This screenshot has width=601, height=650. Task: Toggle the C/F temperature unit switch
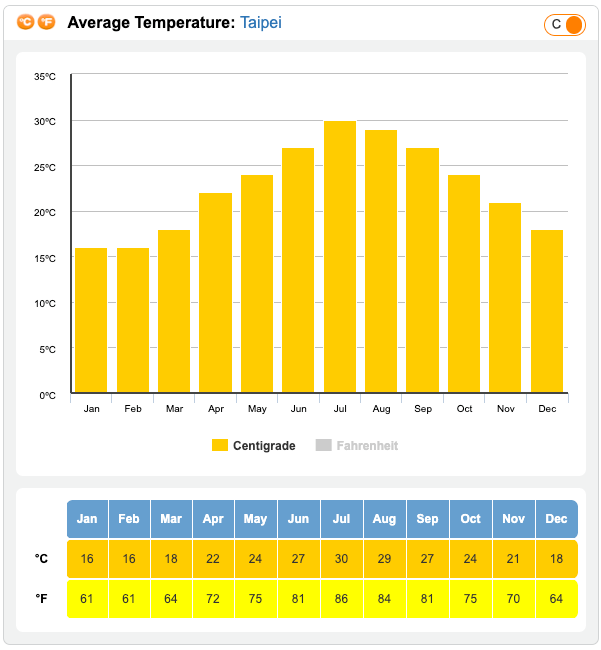(564, 24)
